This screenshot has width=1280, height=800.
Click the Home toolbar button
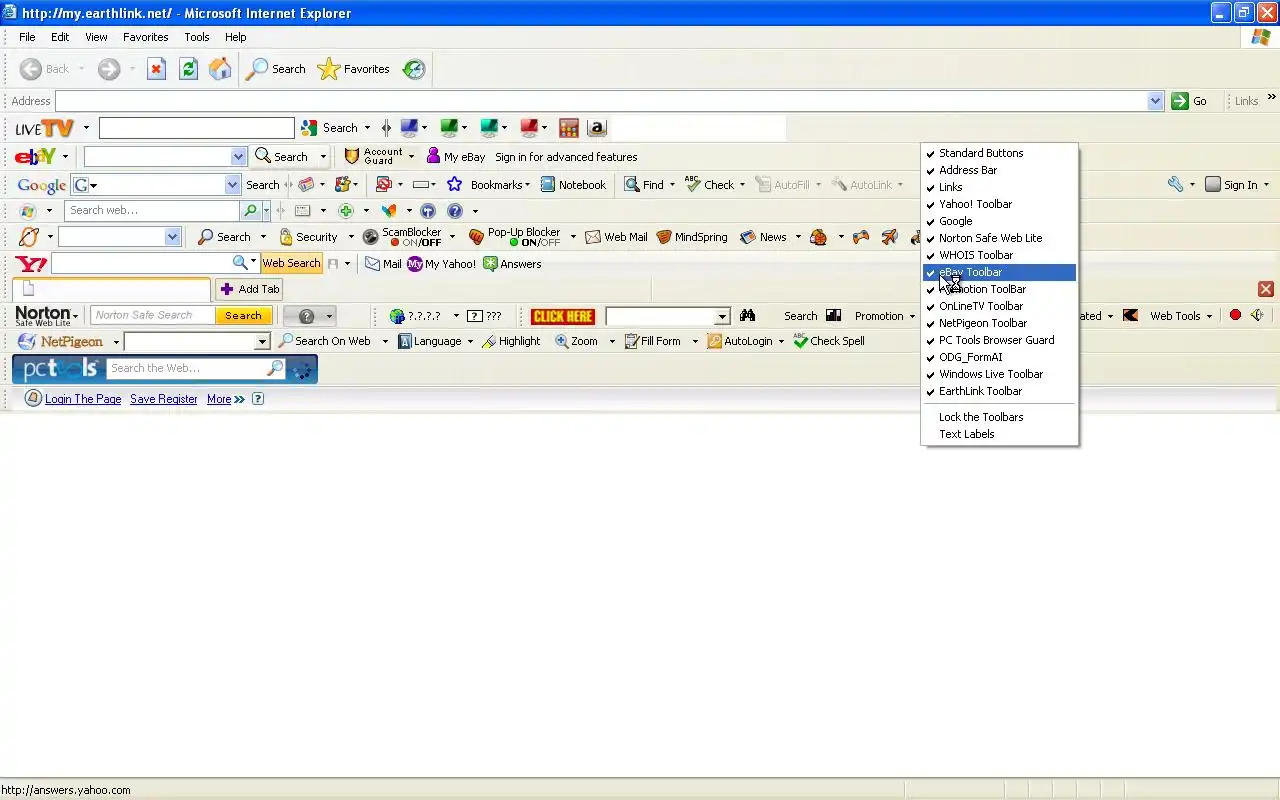(x=220, y=69)
